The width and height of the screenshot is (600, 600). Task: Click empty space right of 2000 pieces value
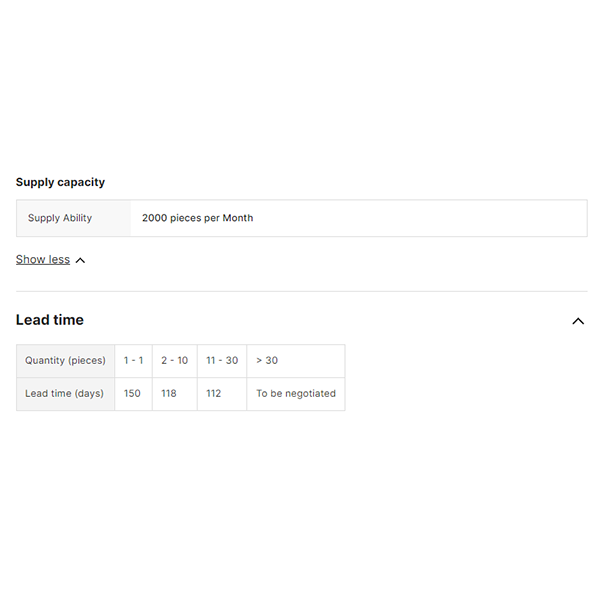click(420, 218)
